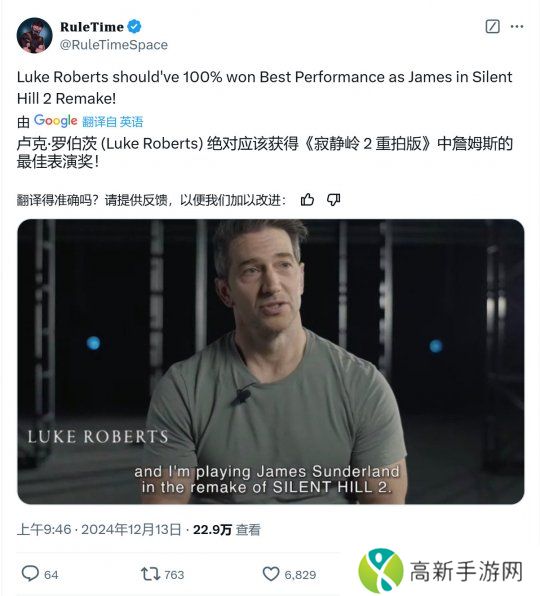Give thumbs down to translation
Viewport: 540px width, 596px height.
coord(333,200)
